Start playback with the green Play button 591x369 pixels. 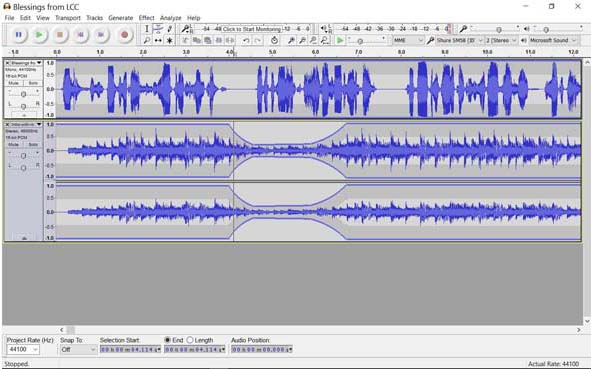pos(39,35)
